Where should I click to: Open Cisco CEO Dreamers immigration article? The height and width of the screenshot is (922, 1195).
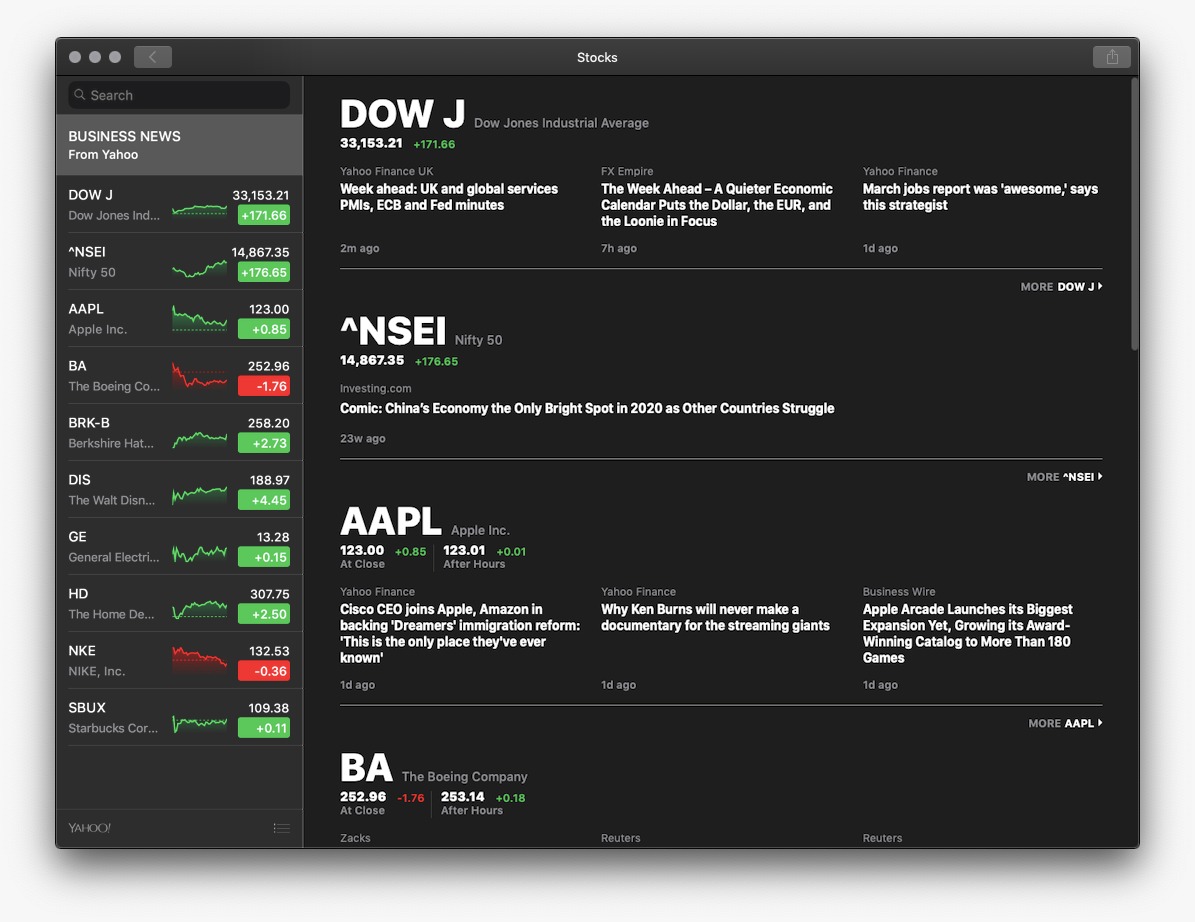coord(460,633)
